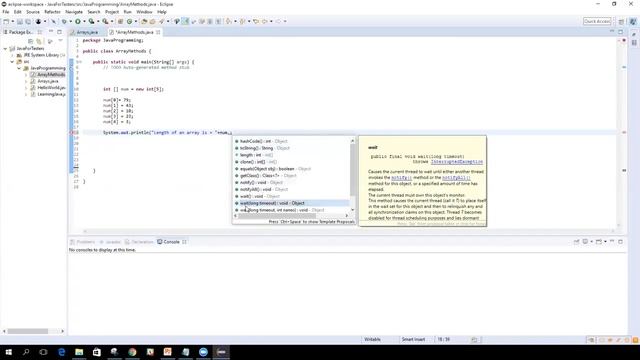Image resolution: width=640 pixels, height=360 pixels.
Task: Open the Window menu
Action: [144, 12]
